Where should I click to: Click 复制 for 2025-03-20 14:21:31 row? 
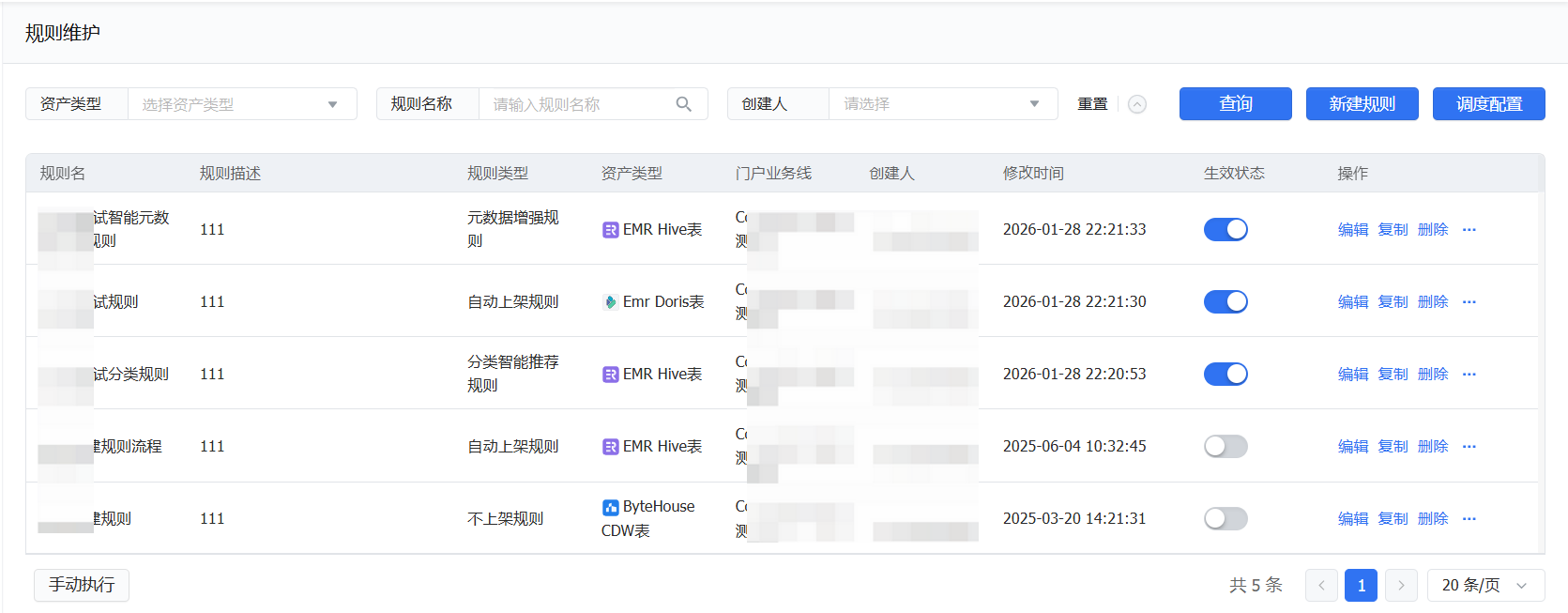[x=1393, y=519]
